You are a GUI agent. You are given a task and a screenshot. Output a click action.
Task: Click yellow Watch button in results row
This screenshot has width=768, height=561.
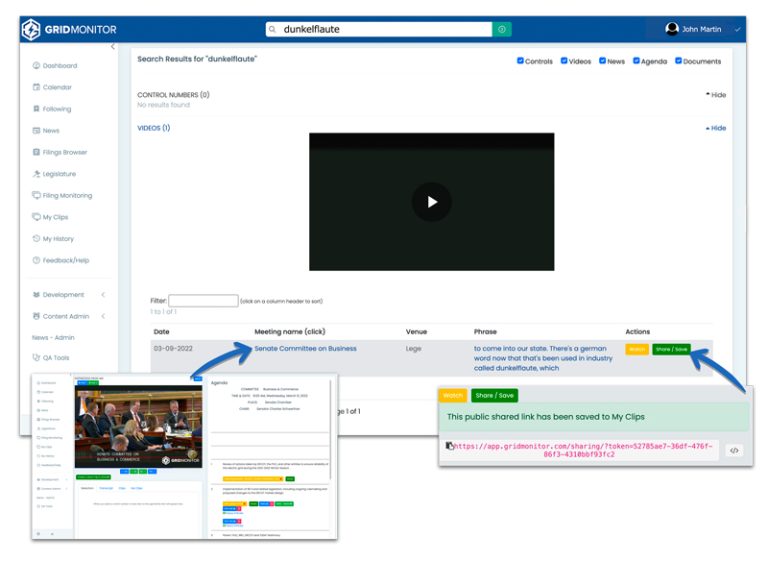click(637, 349)
